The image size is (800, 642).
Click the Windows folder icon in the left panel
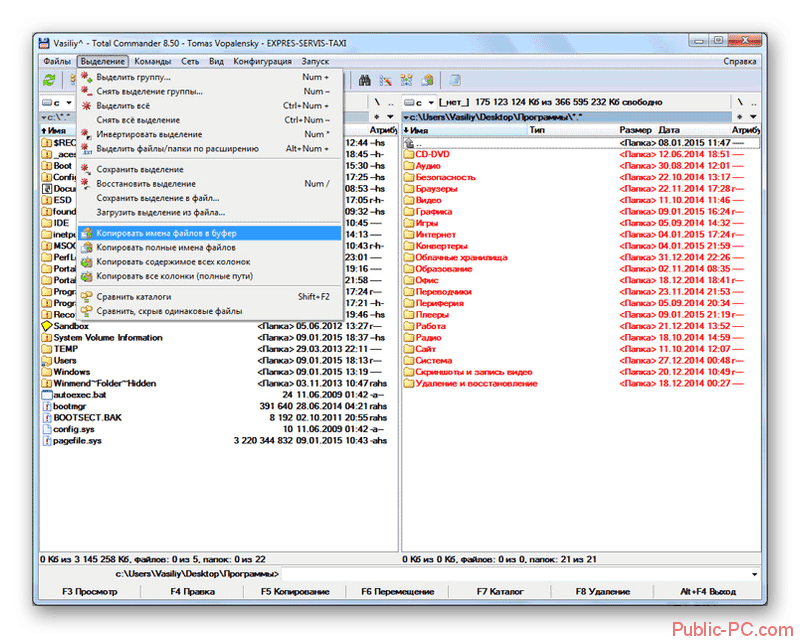click(x=46, y=372)
